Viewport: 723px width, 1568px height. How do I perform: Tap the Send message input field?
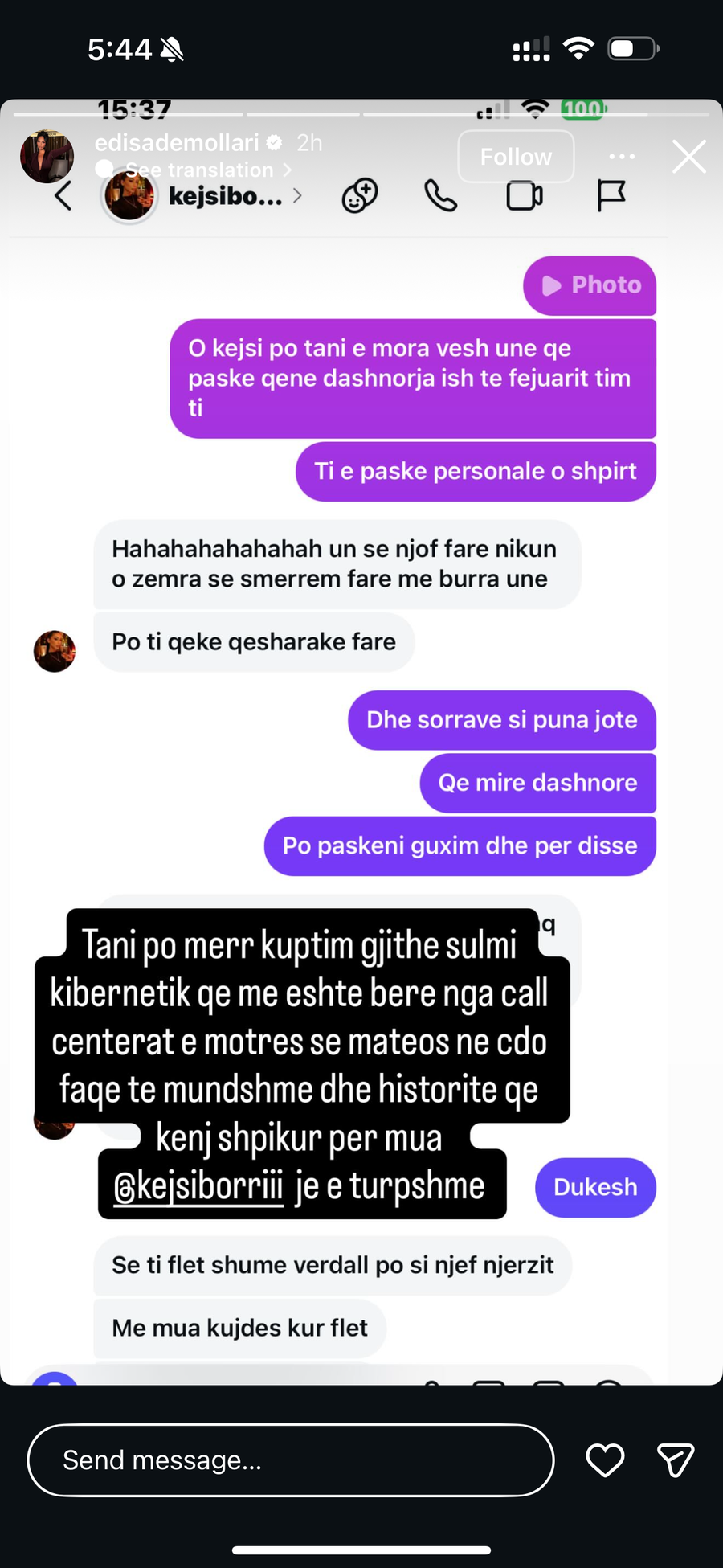point(291,1460)
